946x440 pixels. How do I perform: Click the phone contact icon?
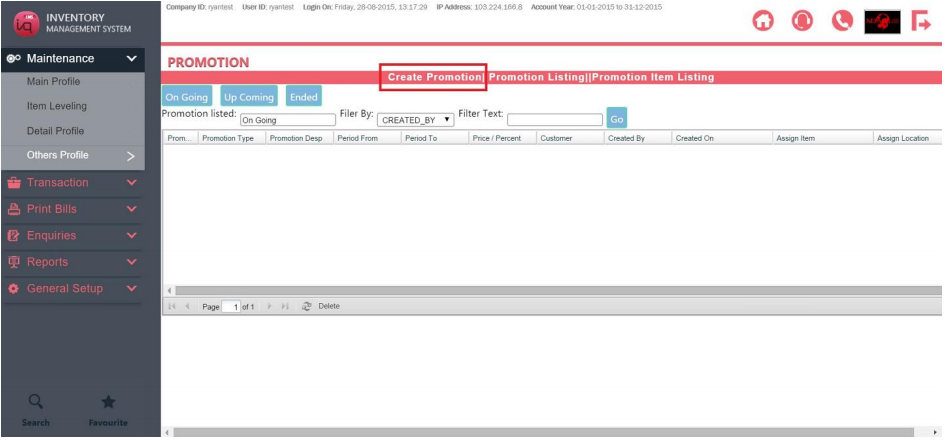tap(842, 21)
